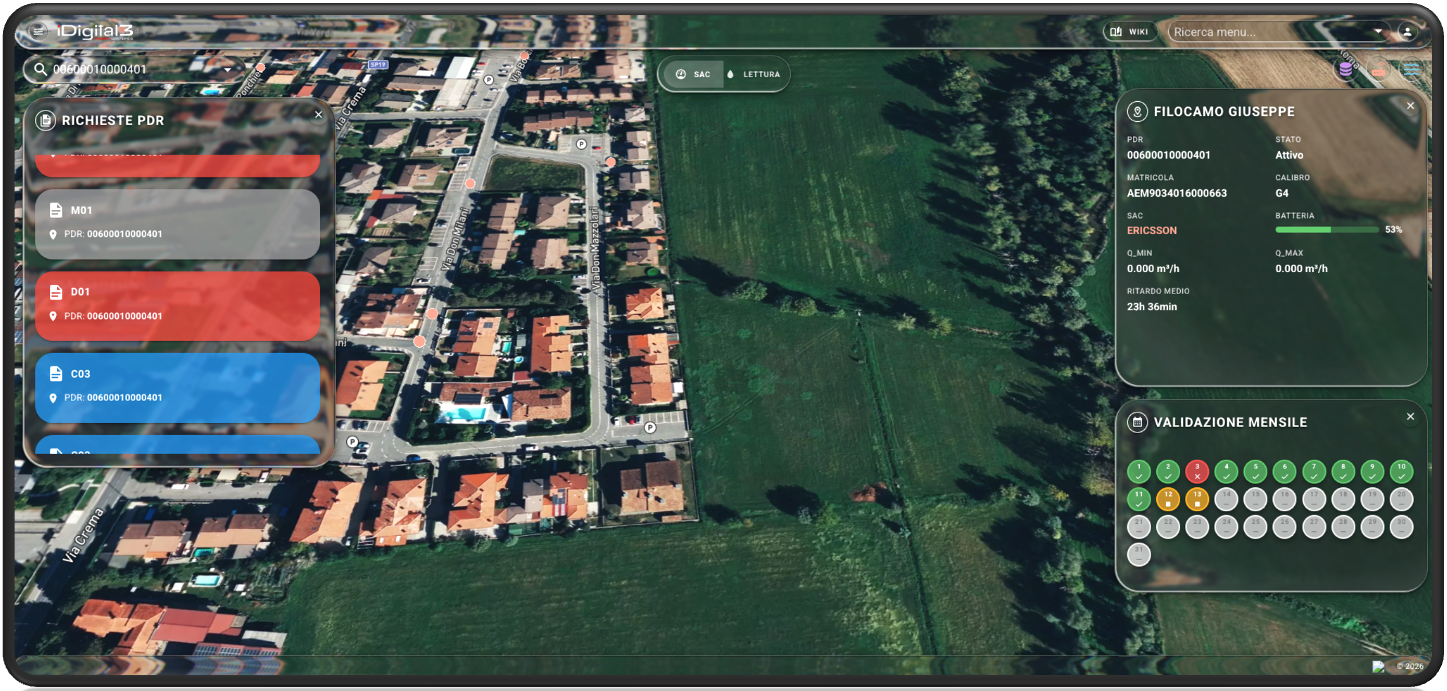This screenshot has height=691, width=1447.
Task: Click the blue water waves icon
Action: click(1411, 70)
